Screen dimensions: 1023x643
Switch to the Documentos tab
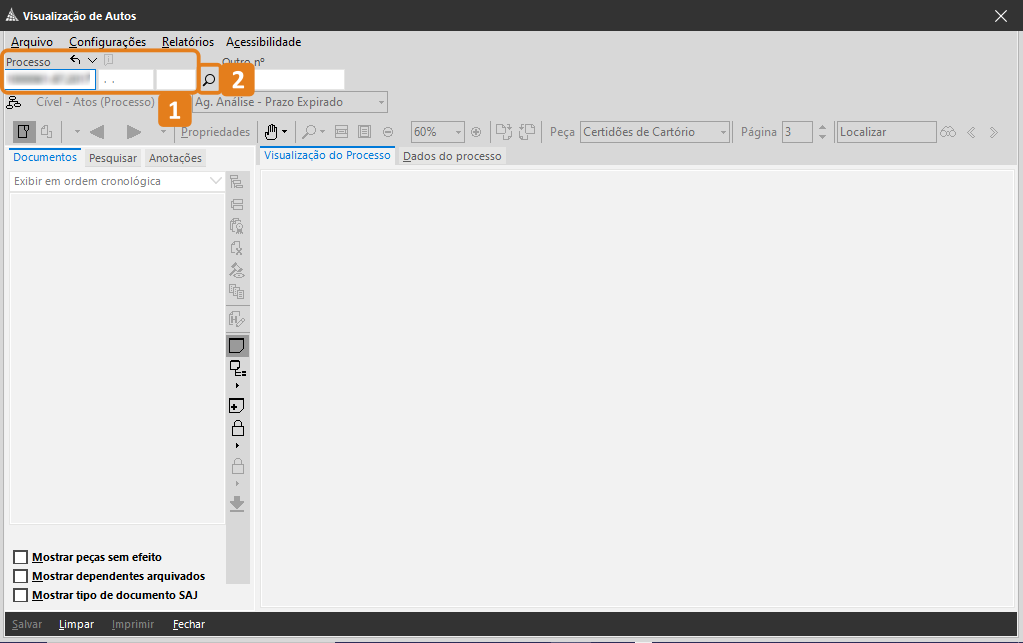coord(45,157)
